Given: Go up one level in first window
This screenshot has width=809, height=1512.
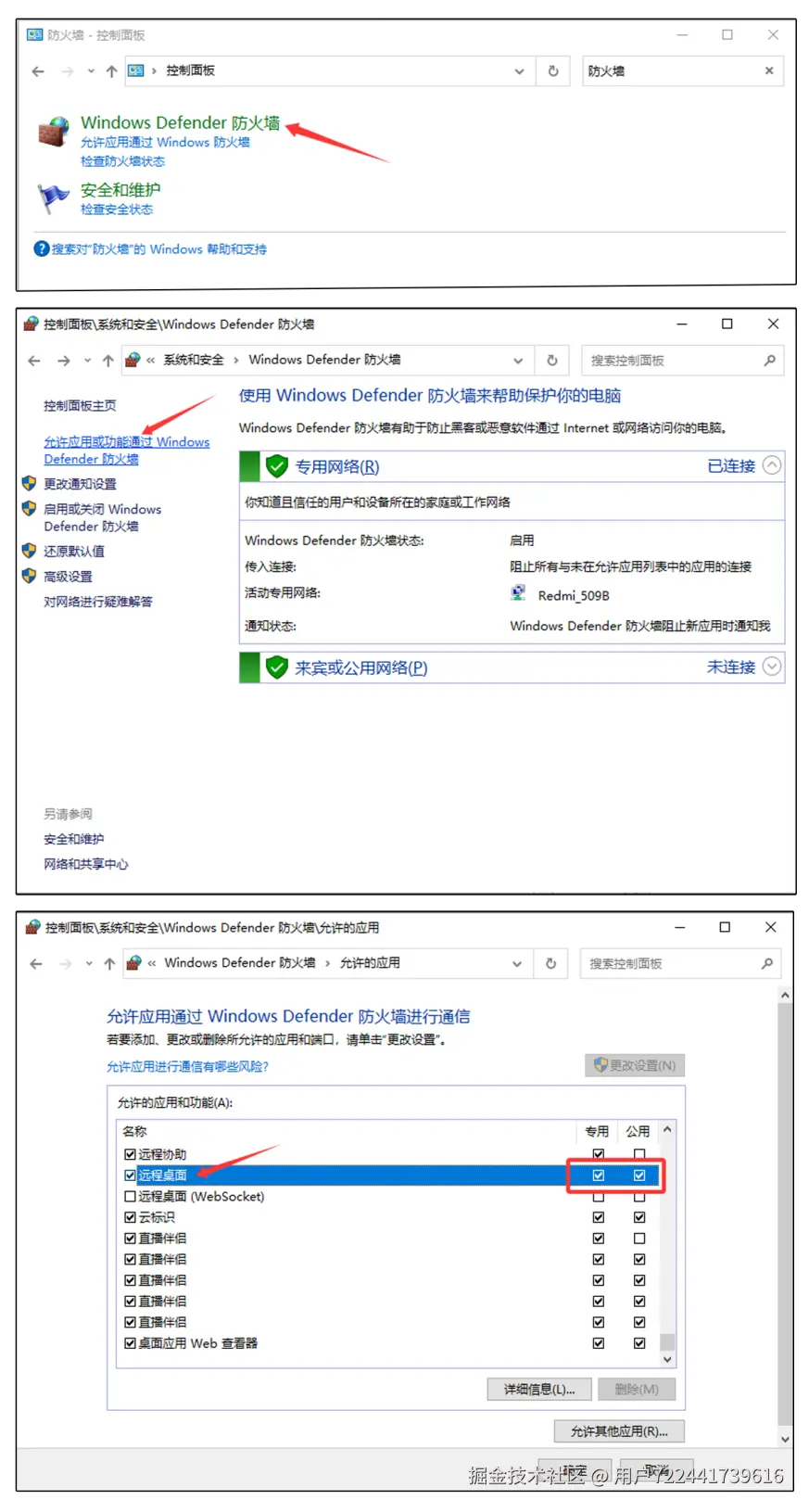Looking at the screenshot, I should click(x=111, y=71).
